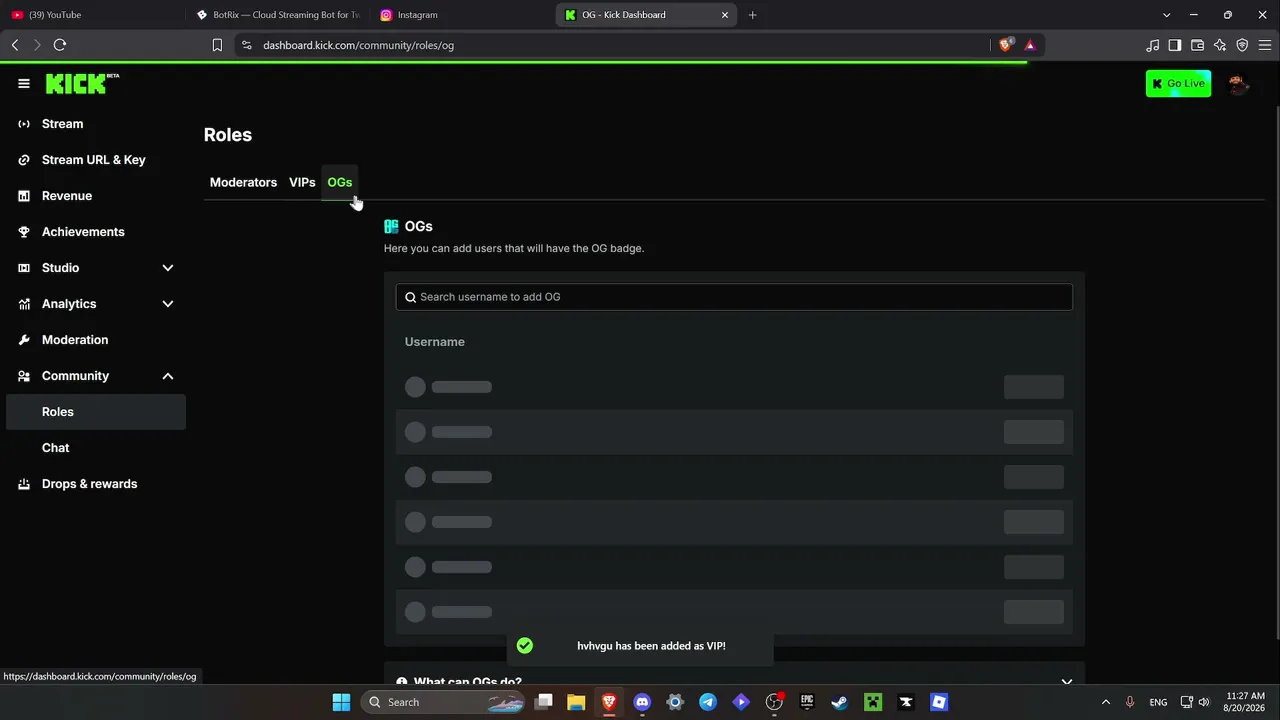The width and height of the screenshot is (1280, 720).
Task: Open the Brave VPN shield icon
Action: click(x=1242, y=45)
